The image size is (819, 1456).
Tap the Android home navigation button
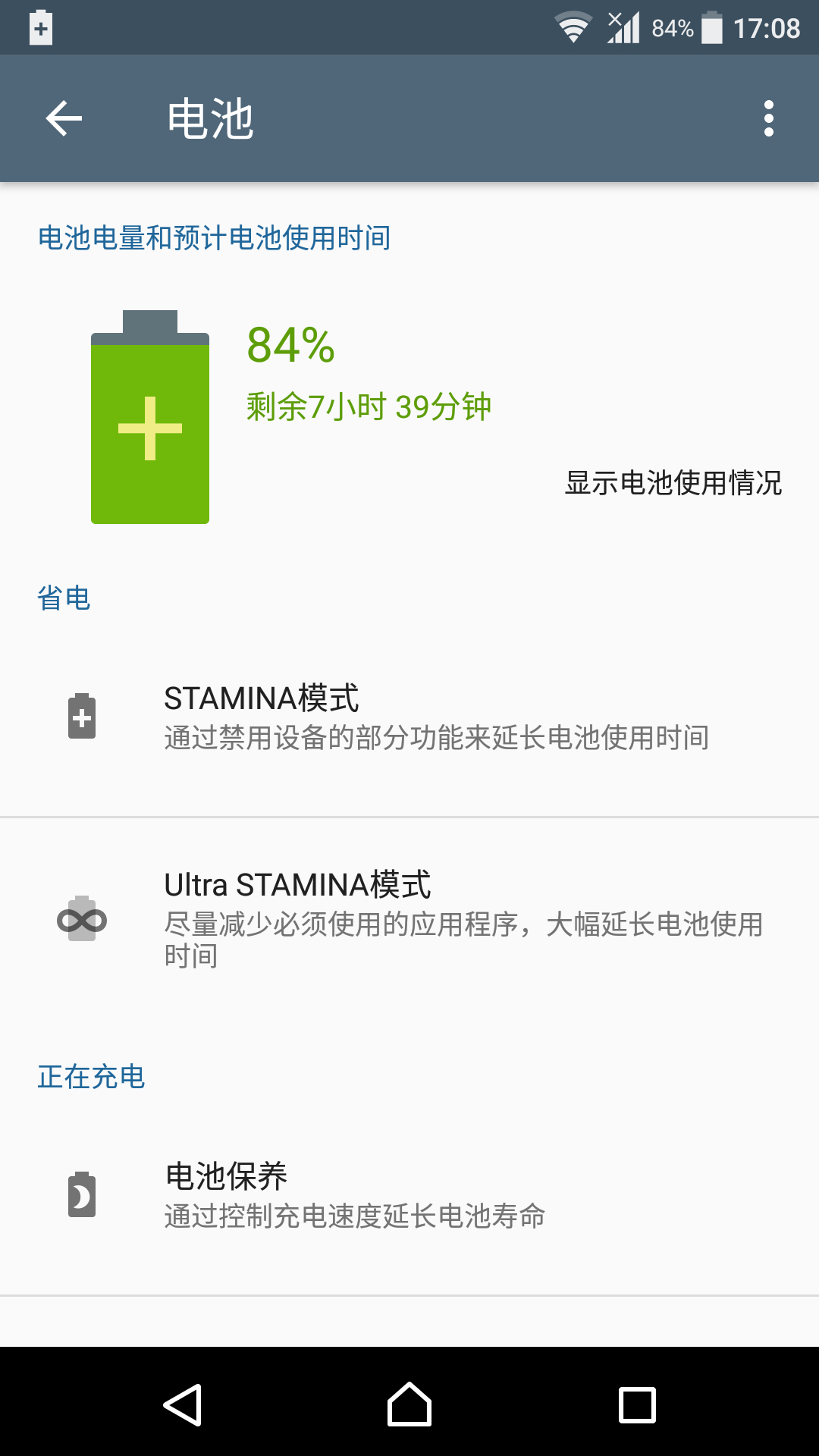point(409,1404)
